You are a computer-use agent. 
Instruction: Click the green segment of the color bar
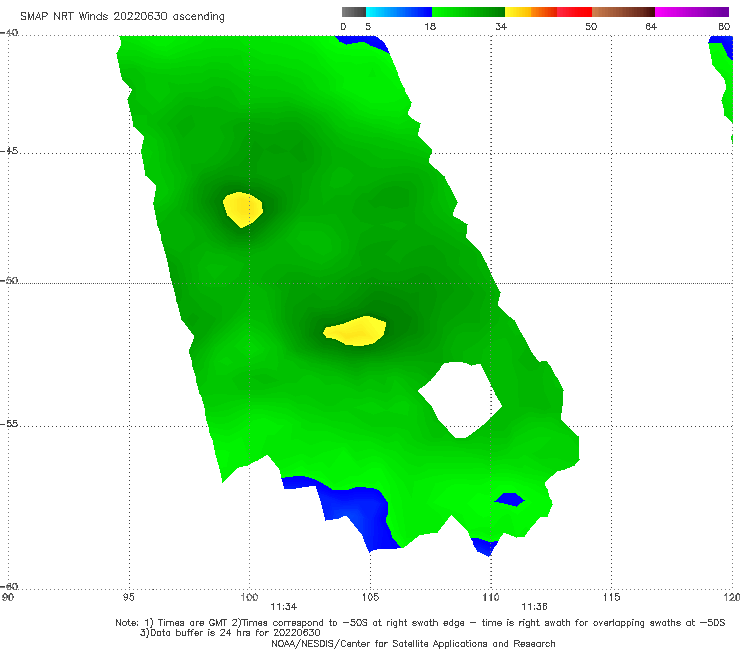click(x=468, y=12)
